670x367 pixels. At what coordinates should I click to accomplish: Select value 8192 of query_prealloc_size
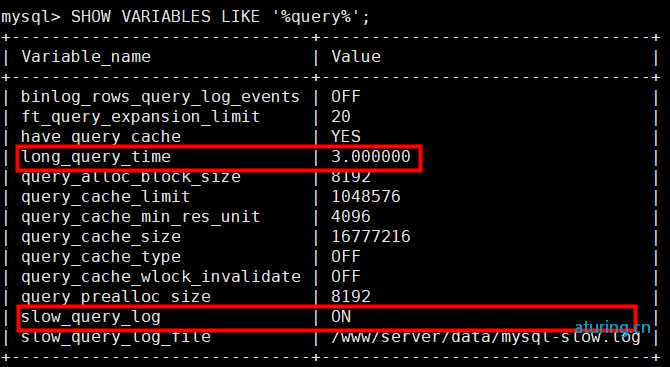click(351, 297)
